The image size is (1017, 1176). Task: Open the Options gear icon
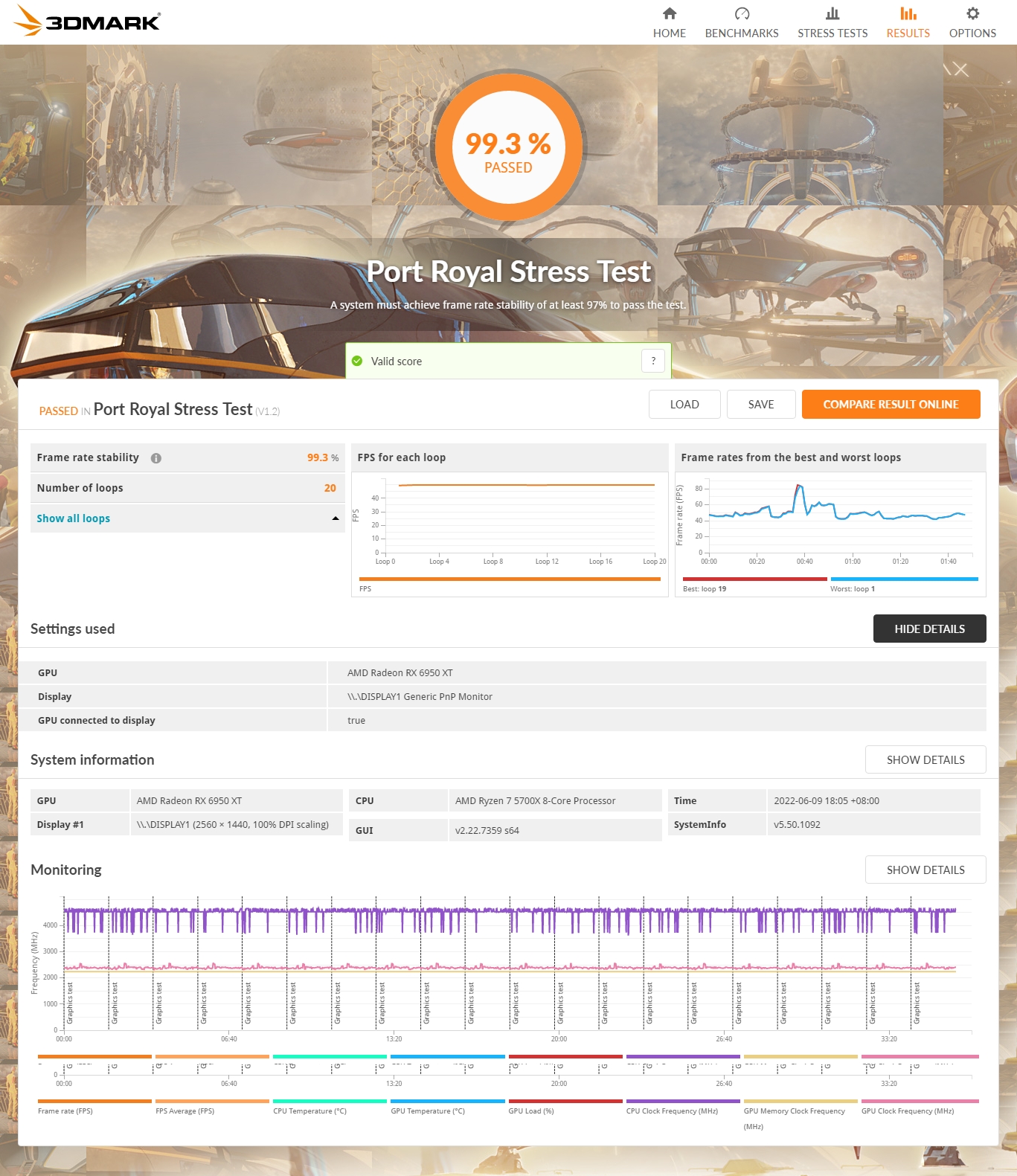coord(972,13)
